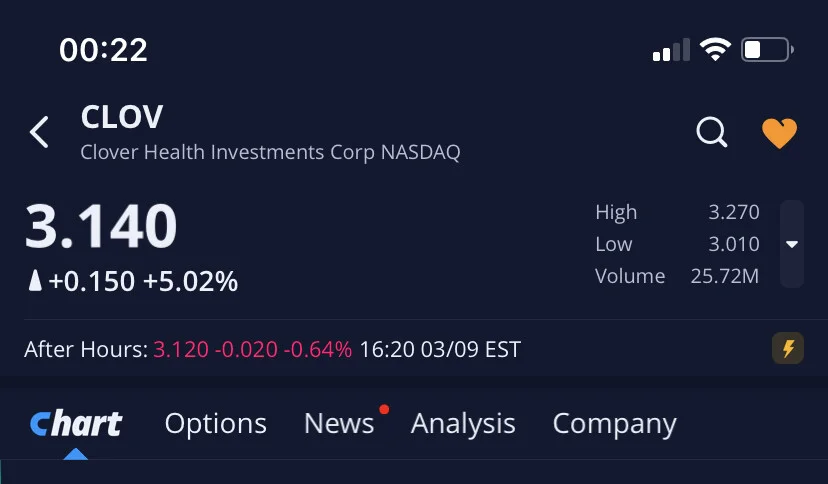Switch to the Options tab
This screenshot has height=484, width=828.
(215, 423)
